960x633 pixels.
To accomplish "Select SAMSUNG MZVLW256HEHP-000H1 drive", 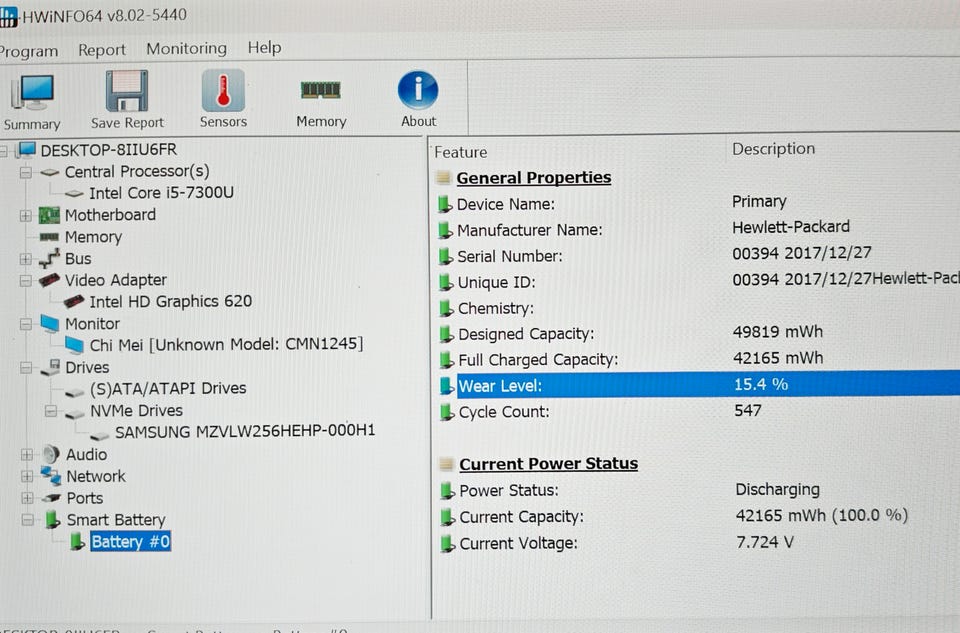I will (x=245, y=432).
